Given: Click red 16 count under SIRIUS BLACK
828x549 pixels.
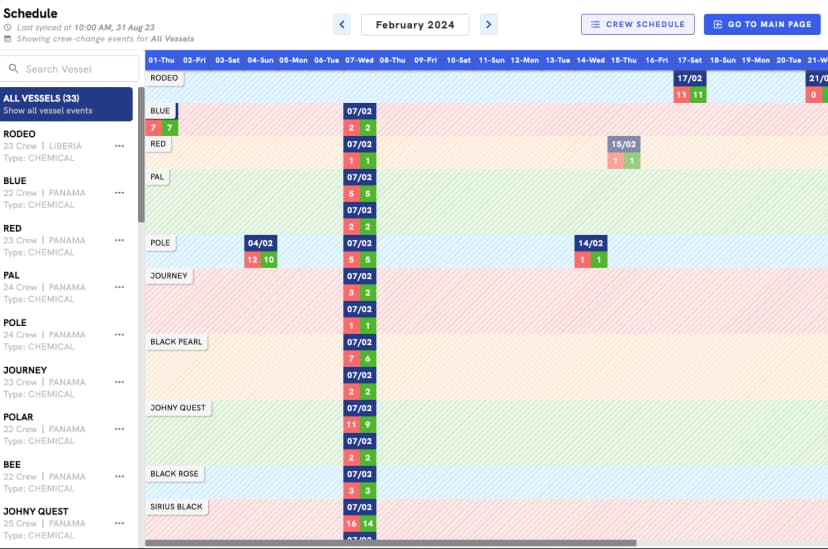Looking at the screenshot, I should [x=351, y=524].
